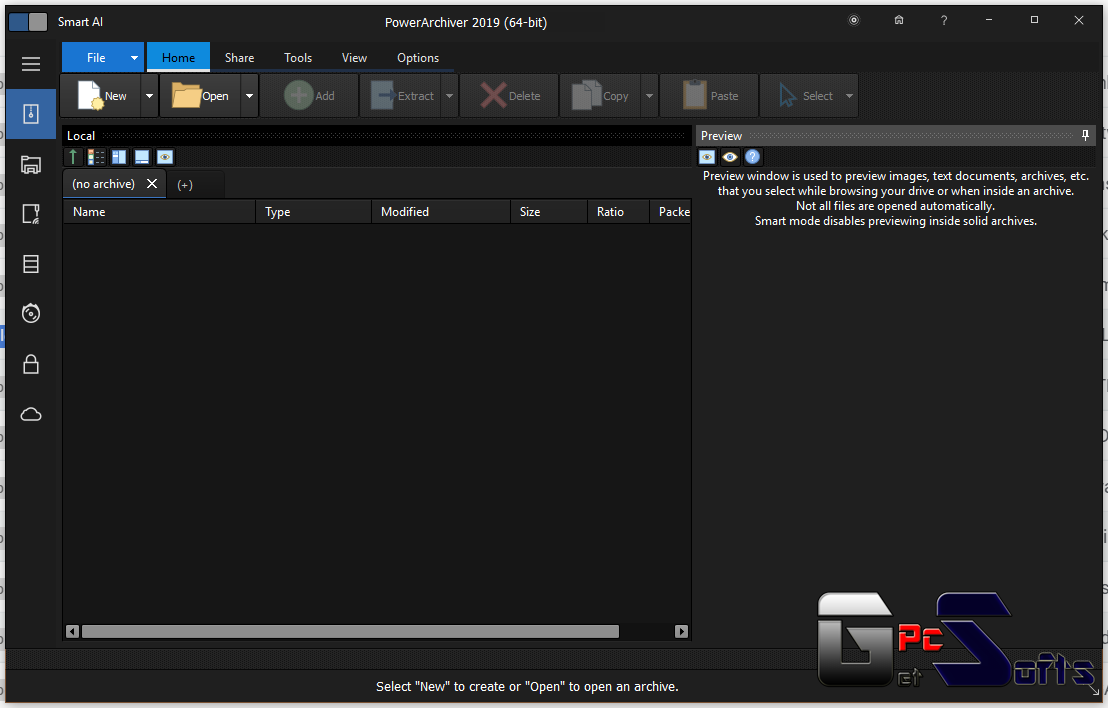Image resolution: width=1108 pixels, height=708 pixels.
Task: Select the Archive sidebar icon
Action: click(x=30, y=114)
